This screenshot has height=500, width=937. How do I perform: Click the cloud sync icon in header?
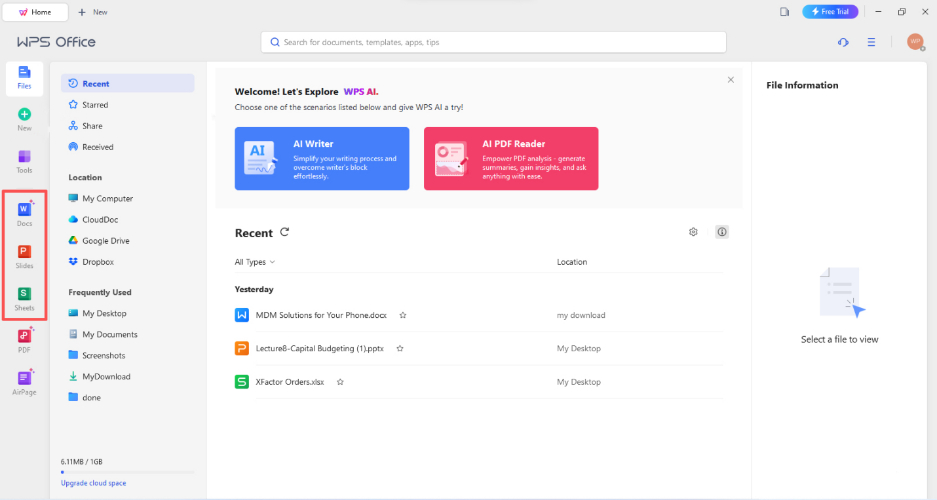pyautogui.click(x=843, y=42)
